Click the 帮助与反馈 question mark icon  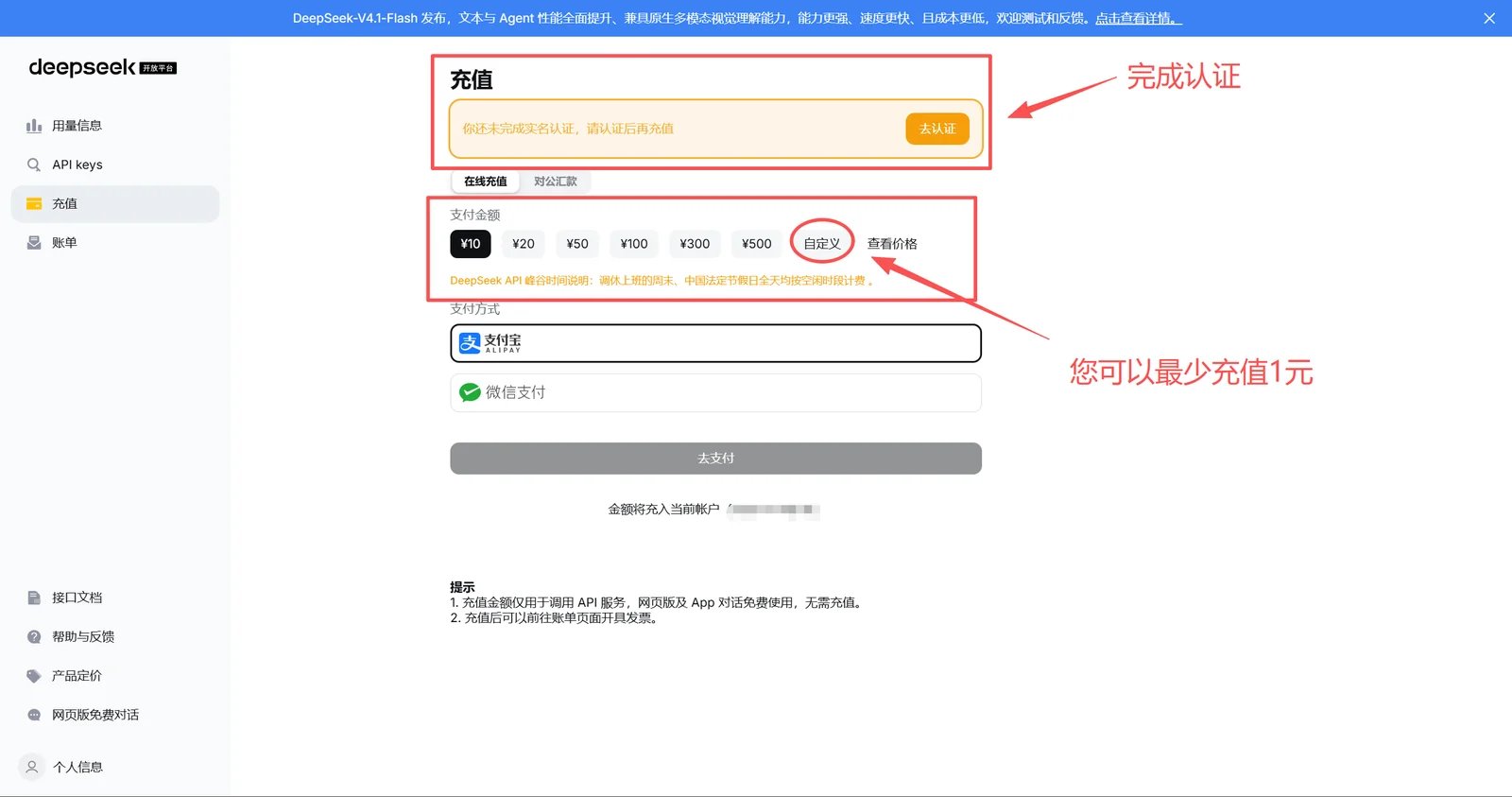pyautogui.click(x=34, y=636)
